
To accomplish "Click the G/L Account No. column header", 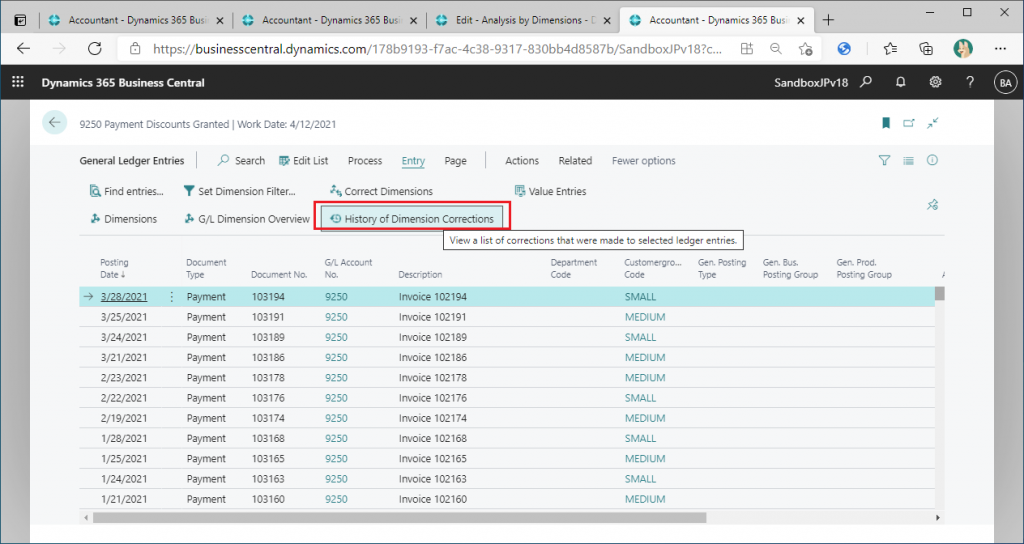I will pyautogui.click(x=348, y=268).
